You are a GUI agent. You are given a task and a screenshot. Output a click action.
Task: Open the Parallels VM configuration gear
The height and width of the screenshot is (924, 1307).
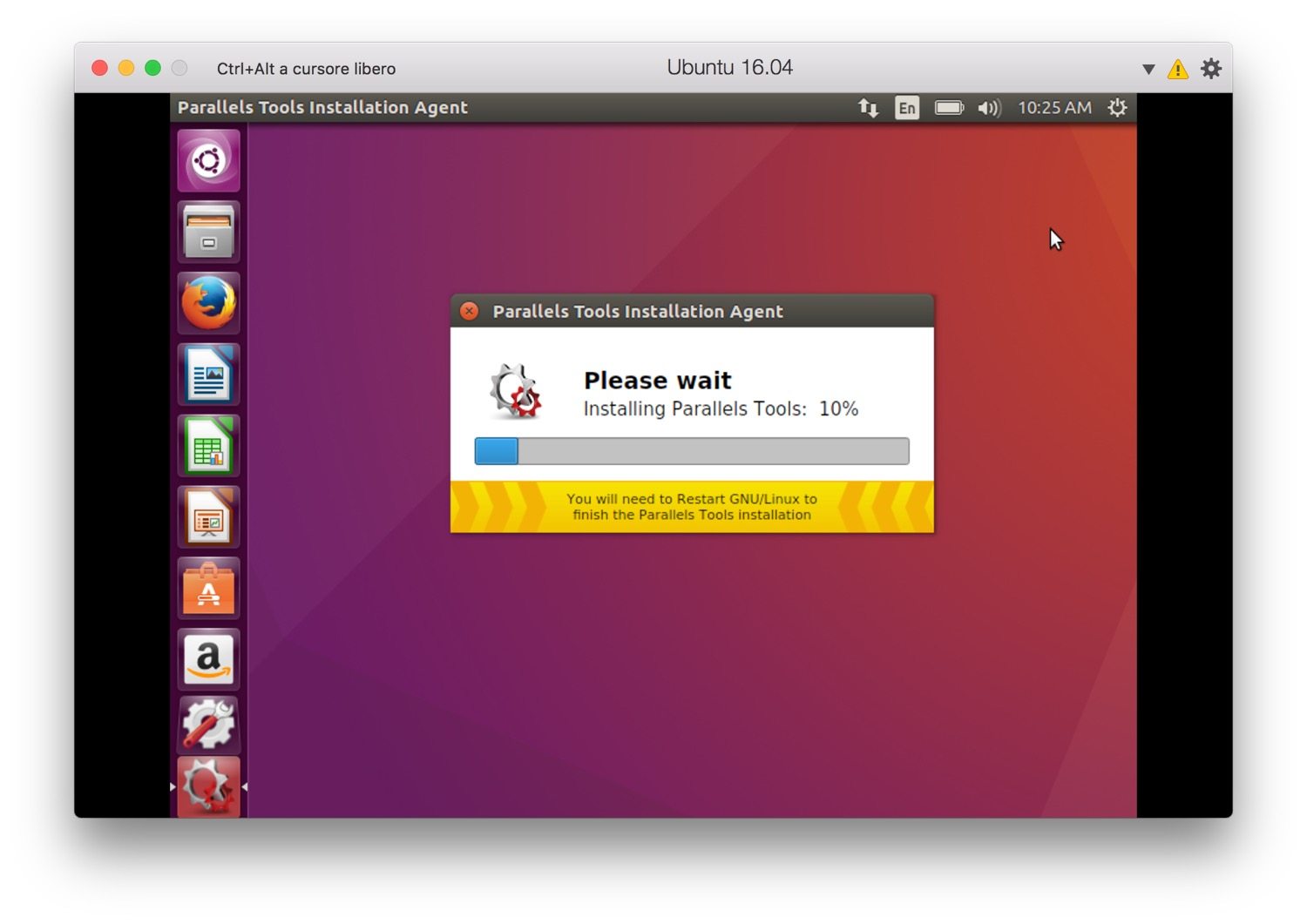click(x=1211, y=69)
